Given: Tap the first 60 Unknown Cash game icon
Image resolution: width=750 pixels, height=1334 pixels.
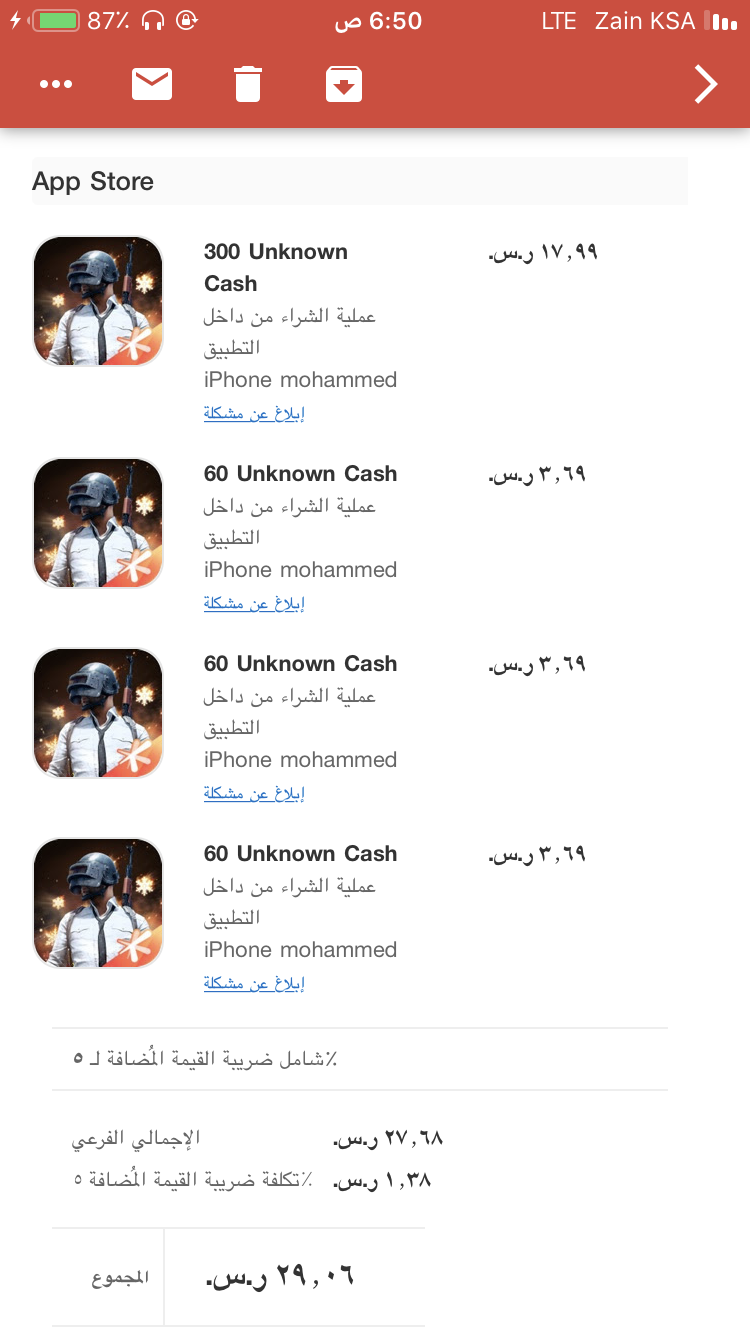Looking at the screenshot, I should (98, 523).
